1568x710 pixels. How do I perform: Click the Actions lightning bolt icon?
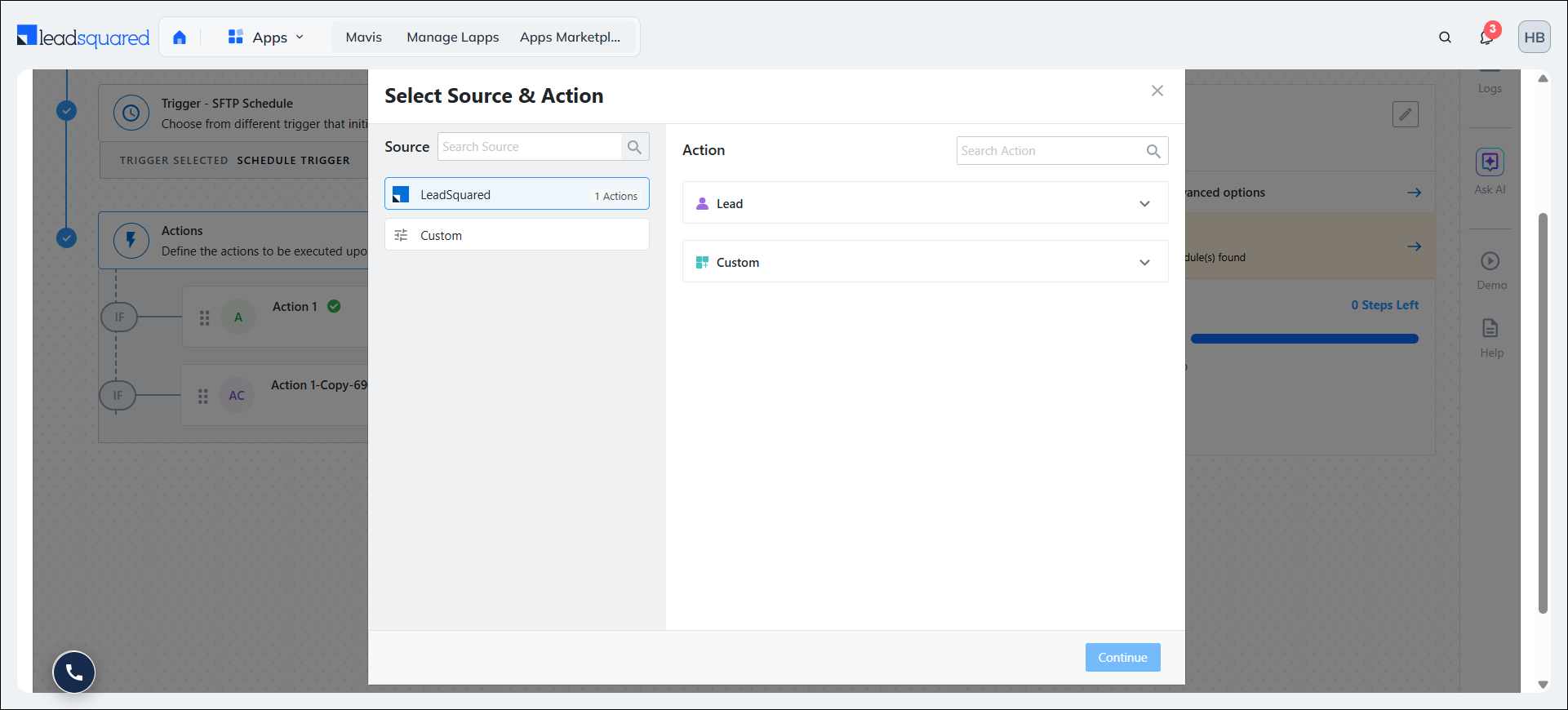131,241
